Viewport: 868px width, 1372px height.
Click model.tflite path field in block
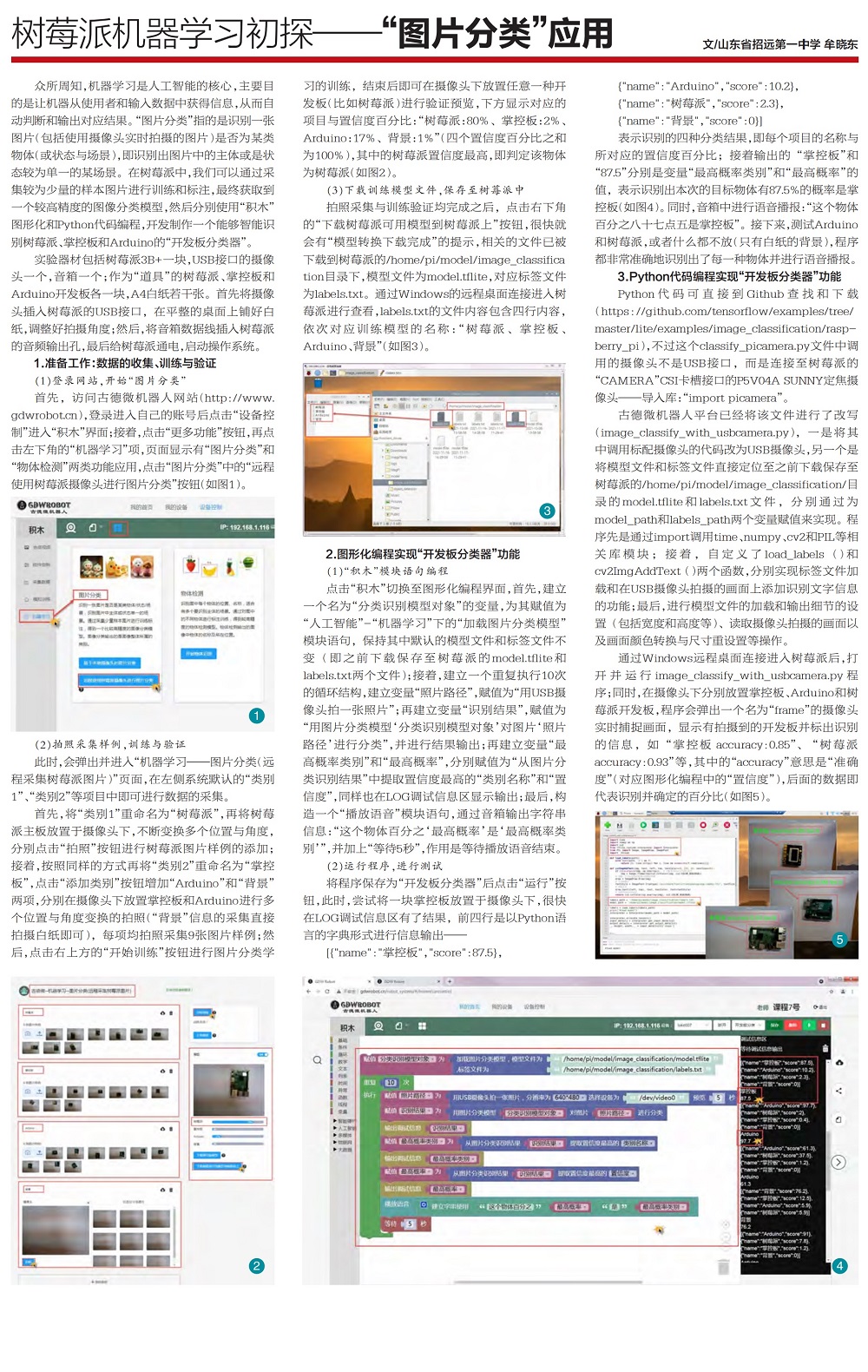[636, 1059]
